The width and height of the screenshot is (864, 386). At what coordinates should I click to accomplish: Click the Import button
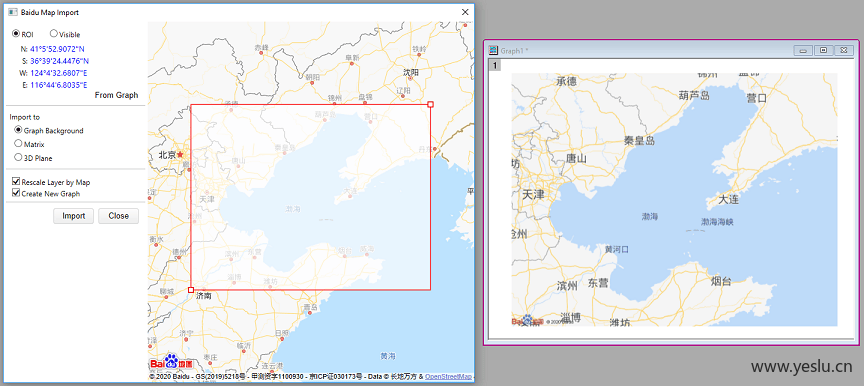73,216
